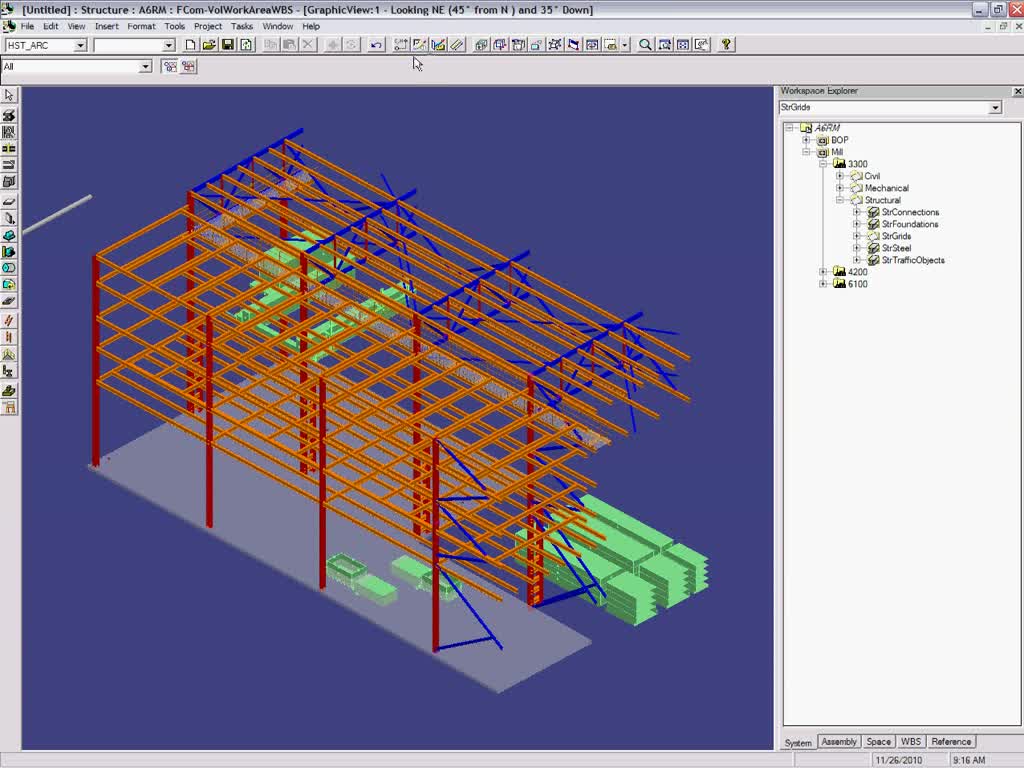Click the red select-filter icon beside All dropdown
This screenshot has width=1024, height=768.
(188, 66)
